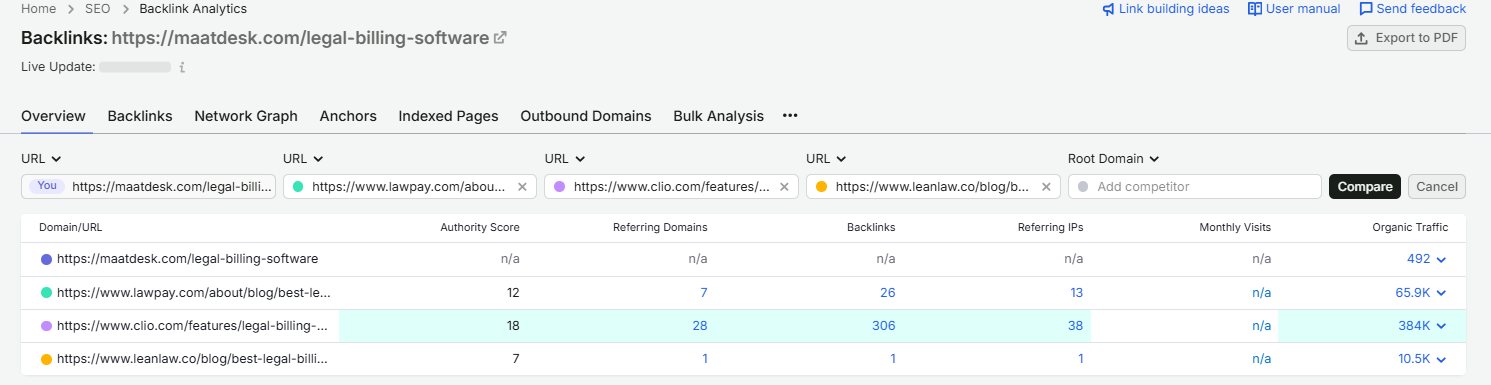This screenshot has width=1491, height=385.
Task: Go to the Indexed Pages tab
Action: click(448, 116)
